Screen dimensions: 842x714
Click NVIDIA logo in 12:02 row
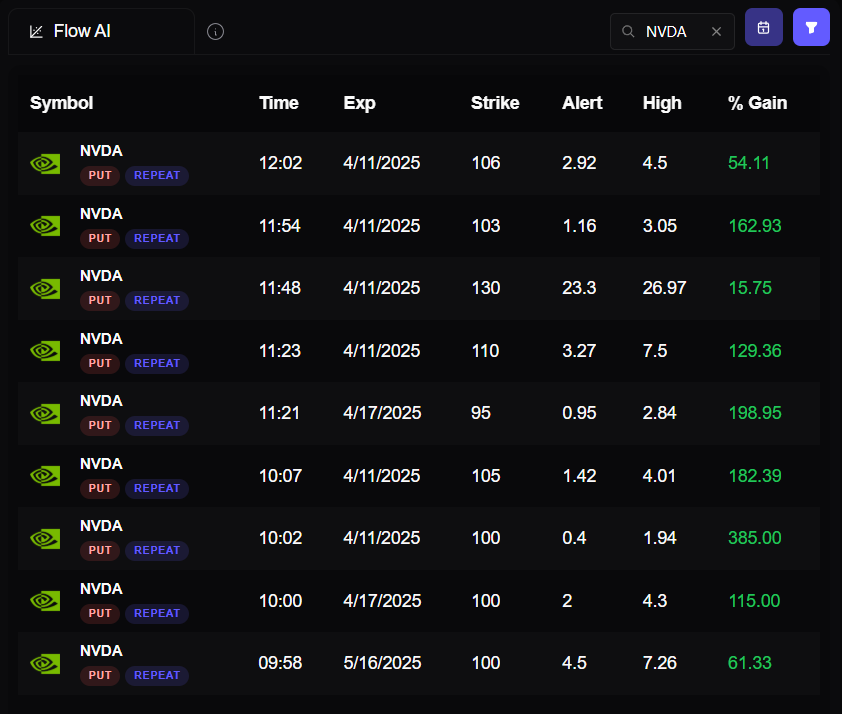coord(45,164)
